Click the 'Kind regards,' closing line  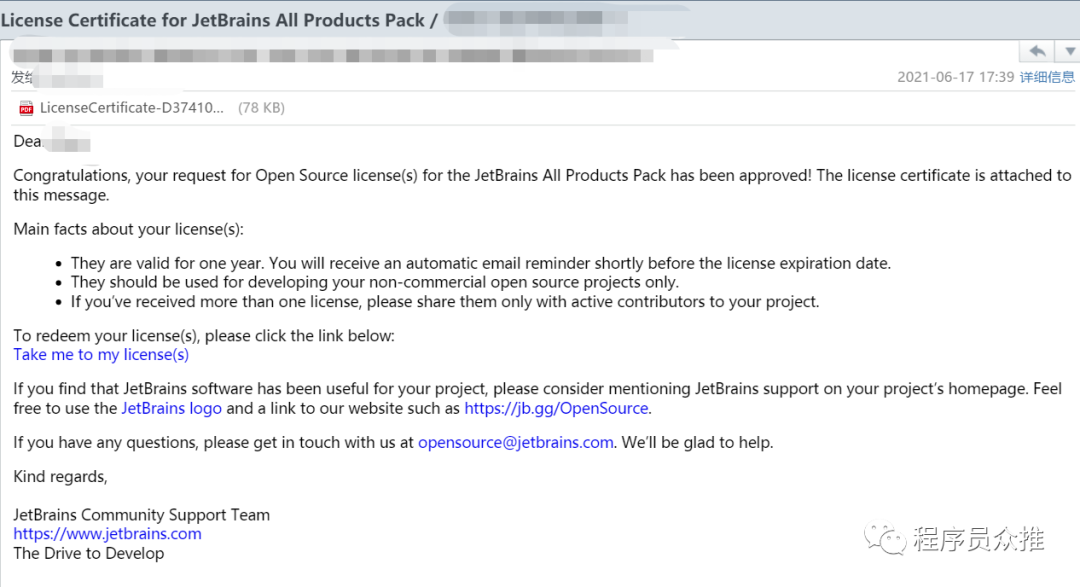[60, 476]
